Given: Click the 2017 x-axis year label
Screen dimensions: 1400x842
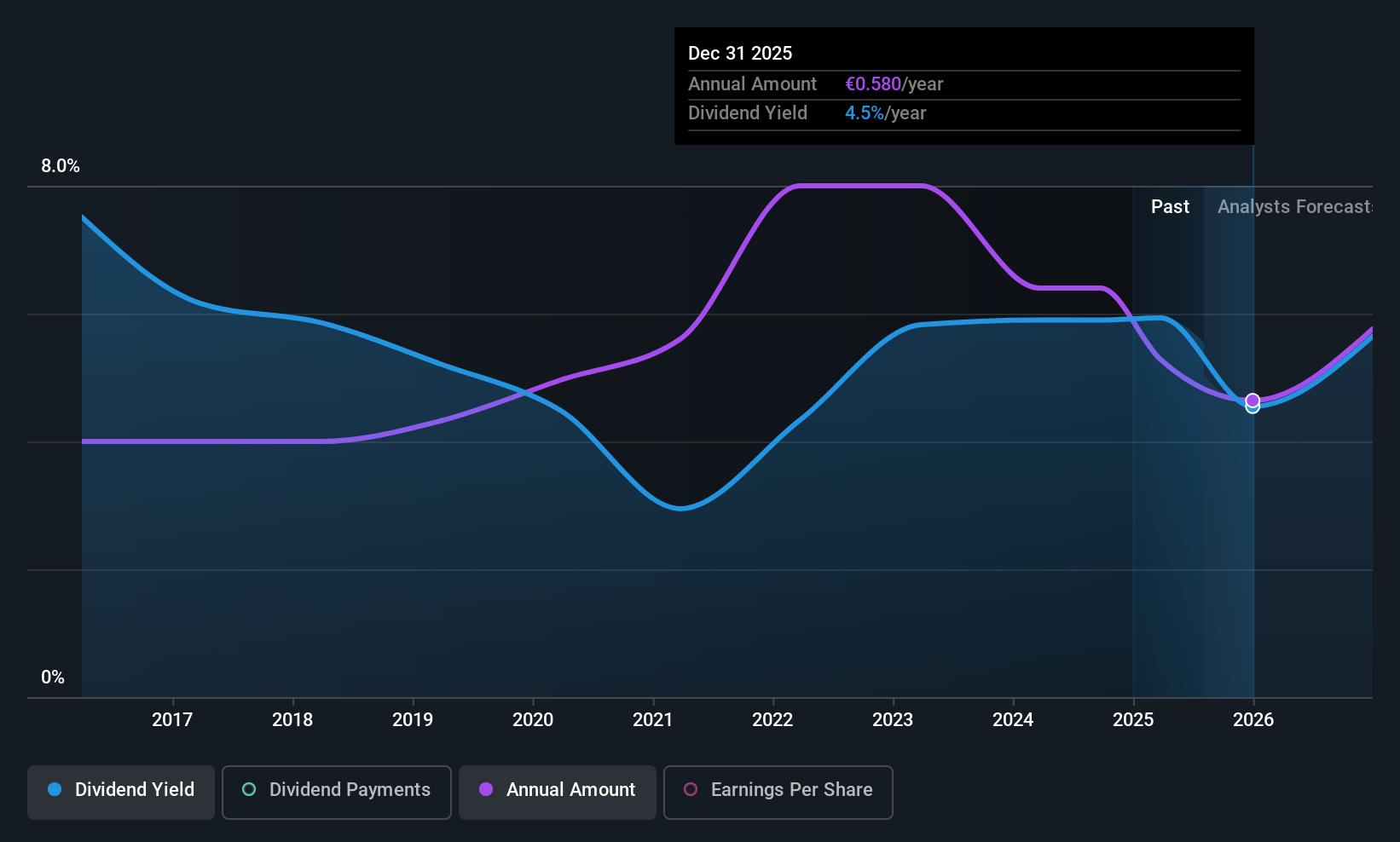Looking at the screenshot, I should [x=172, y=720].
